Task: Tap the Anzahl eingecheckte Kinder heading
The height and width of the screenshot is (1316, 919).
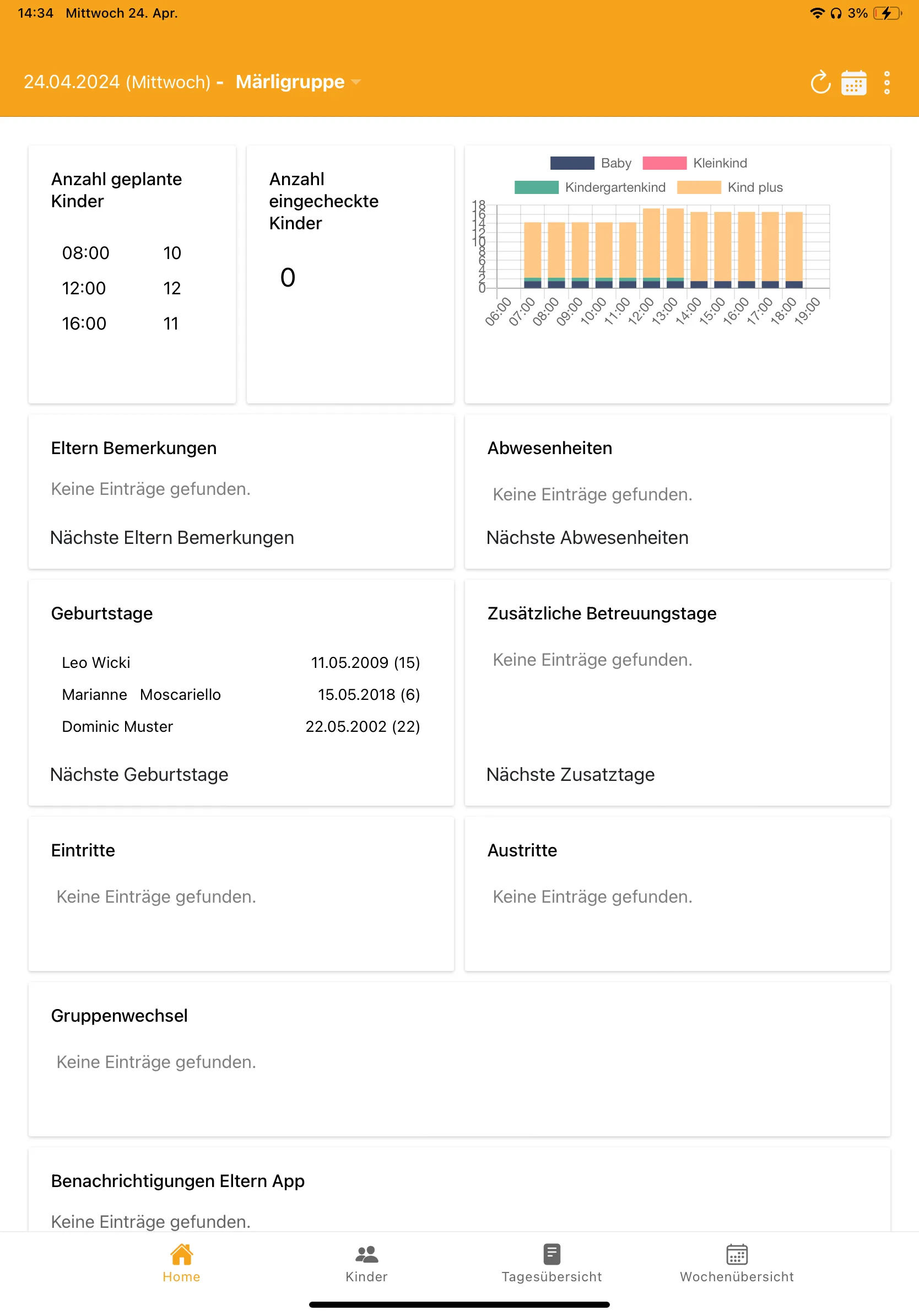Action: (x=324, y=201)
